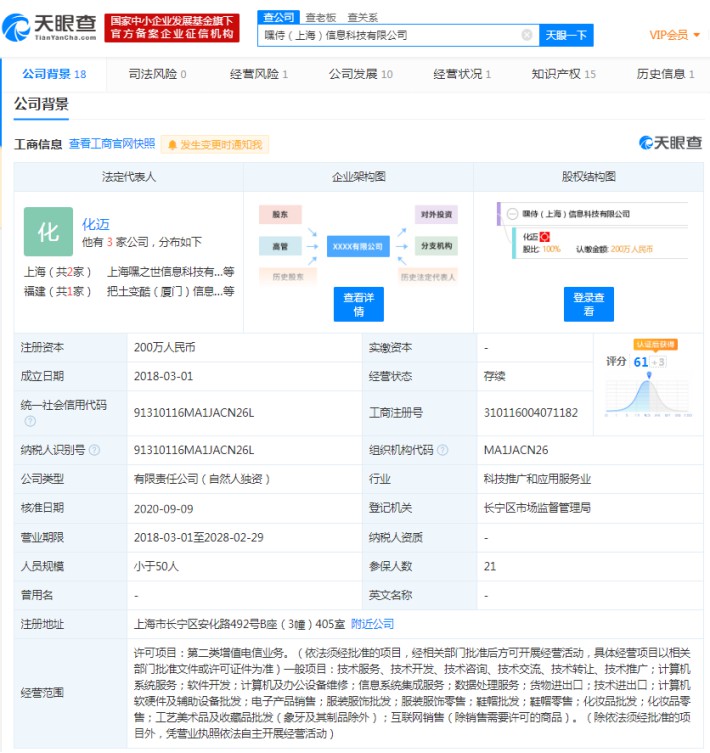710x753 pixels.
Task: Click the 认证后获得 badge
Action: tap(656, 344)
